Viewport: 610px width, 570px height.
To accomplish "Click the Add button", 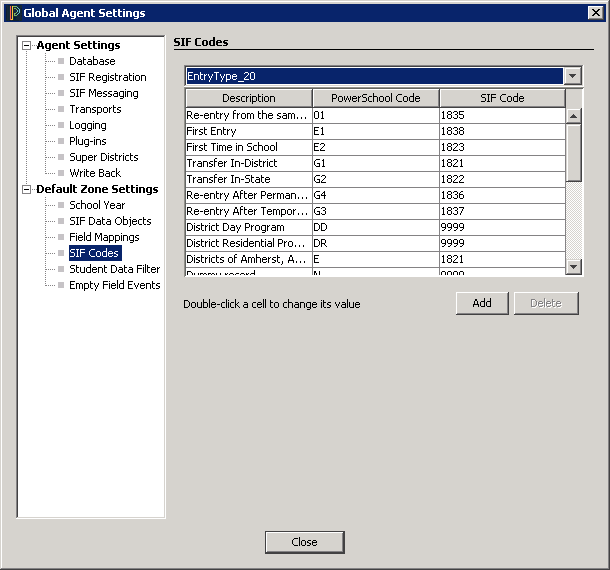I will click(x=482, y=303).
